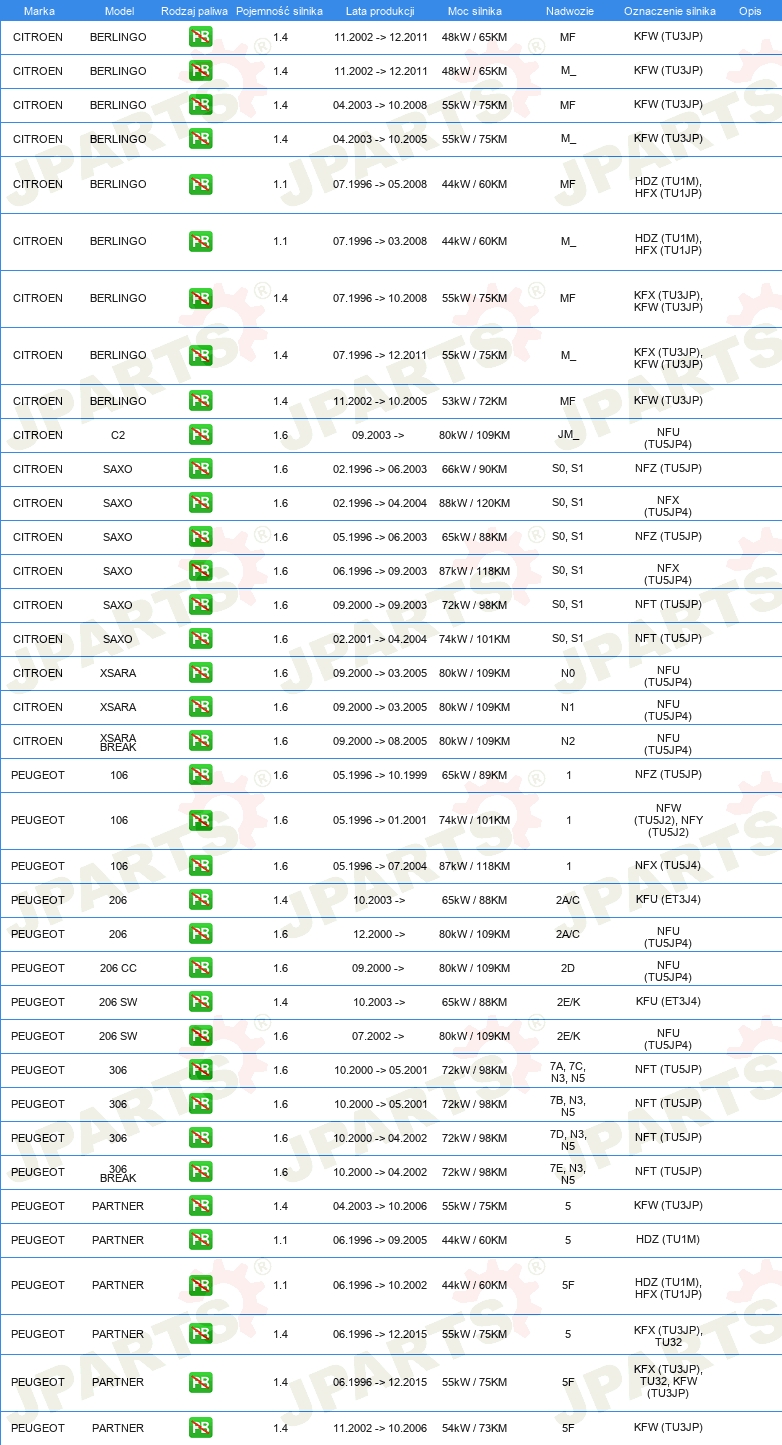Click the NFX (TU5J4) engine code cell
The width and height of the screenshot is (782, 1445).
pos(668,866)
